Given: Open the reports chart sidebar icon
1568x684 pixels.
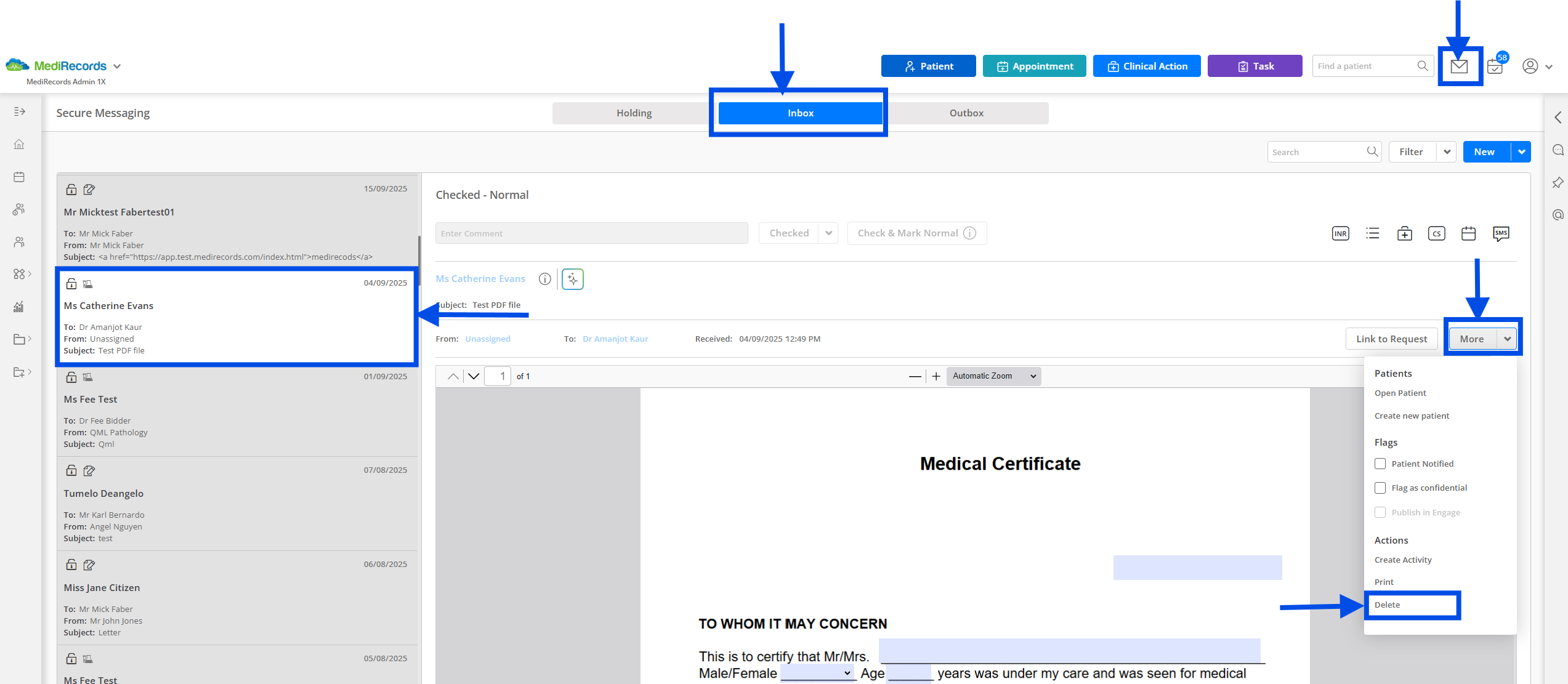Looking at the screenshot, I should pyautogui.click(x=19, y=307).
